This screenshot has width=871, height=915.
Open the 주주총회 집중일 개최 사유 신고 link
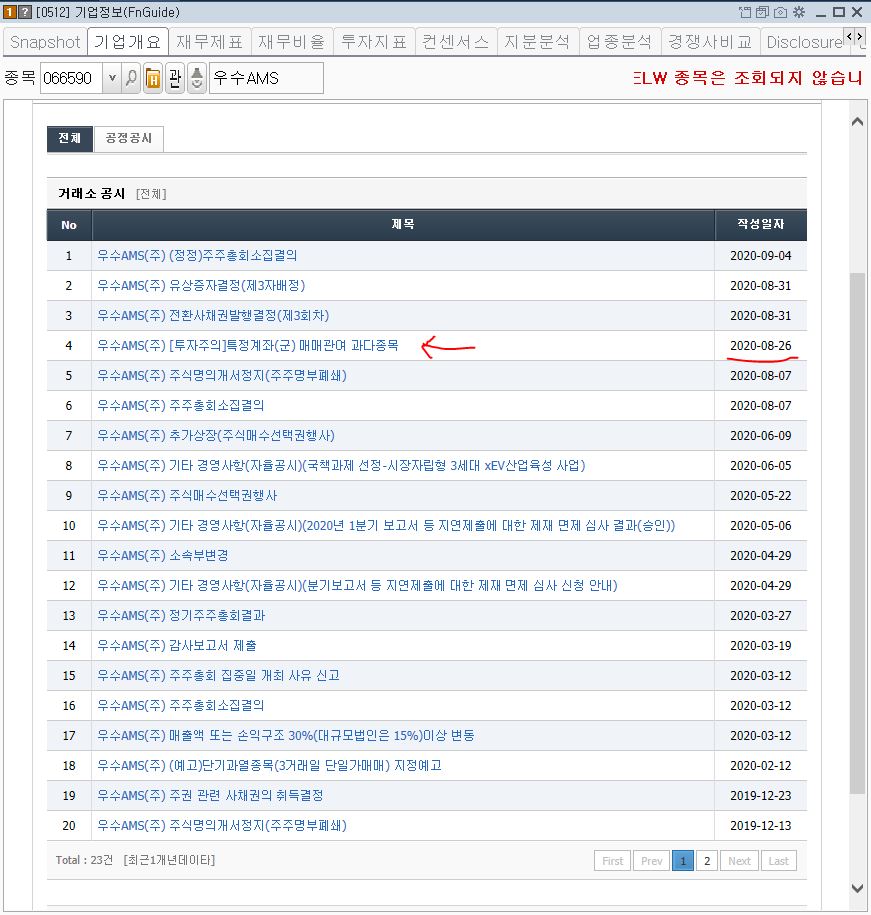[218, 676]
